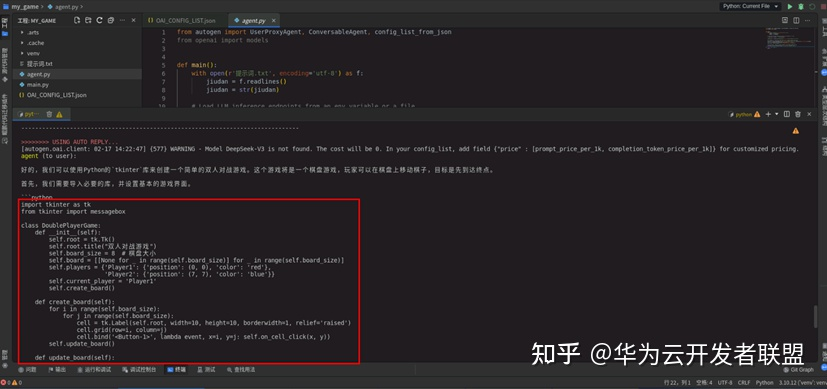Open the new terminal profile dropdown arrow

(776, 114)
